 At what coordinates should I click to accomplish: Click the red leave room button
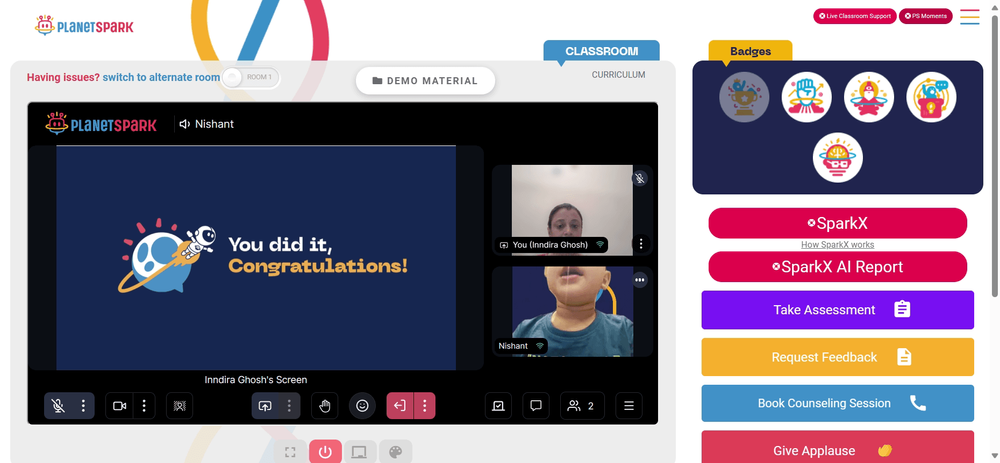[x=400, y=406]
